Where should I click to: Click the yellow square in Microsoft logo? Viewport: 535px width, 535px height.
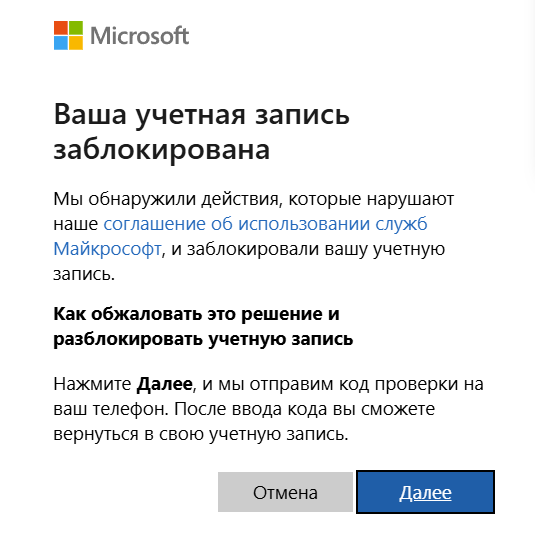coord(76,43)
